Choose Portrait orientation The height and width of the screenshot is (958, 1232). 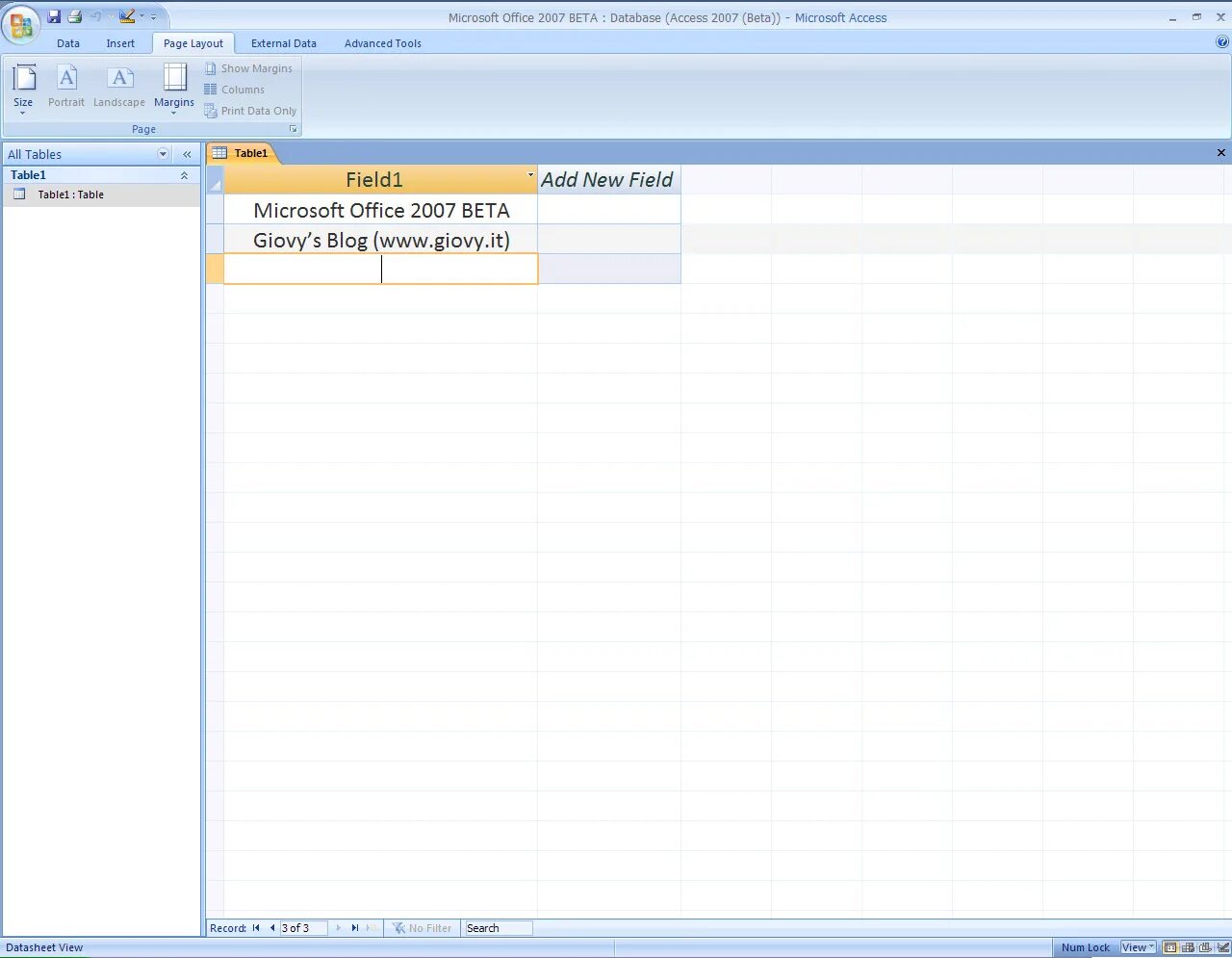[66, 87]
